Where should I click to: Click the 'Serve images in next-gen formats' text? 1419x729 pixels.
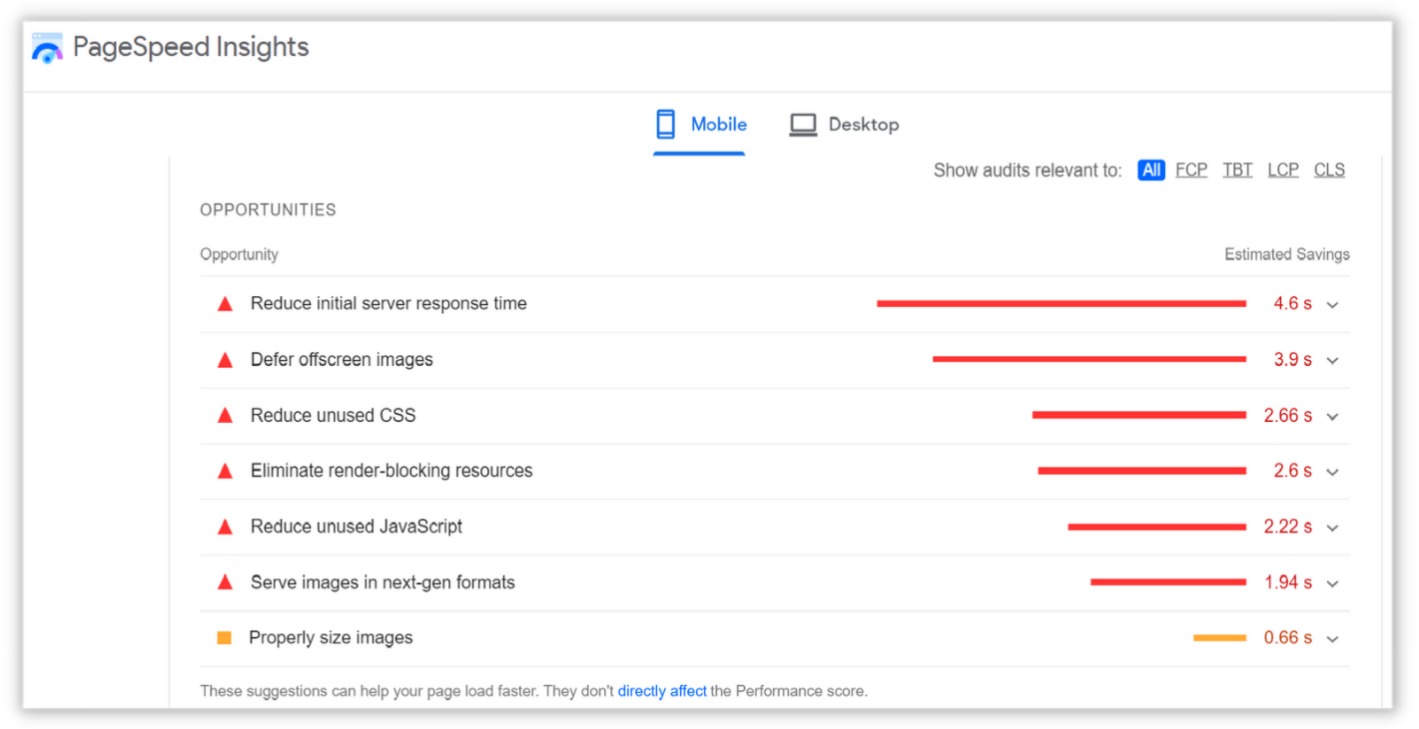pyautogui.click(x=382, y=582)
